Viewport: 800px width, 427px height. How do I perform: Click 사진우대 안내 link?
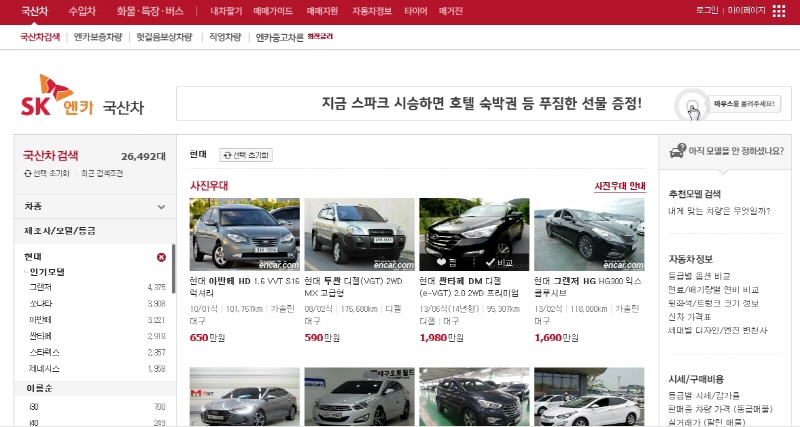[620, 186]
